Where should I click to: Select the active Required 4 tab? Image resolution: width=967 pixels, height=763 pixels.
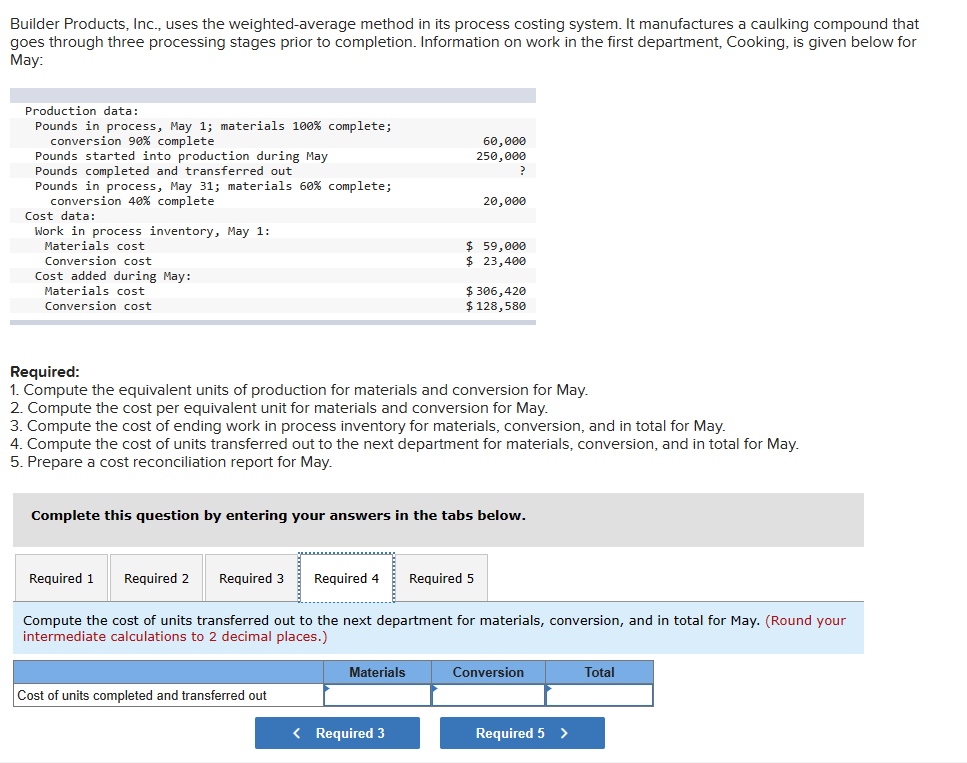pyautogui.click(x=346, y=578)
